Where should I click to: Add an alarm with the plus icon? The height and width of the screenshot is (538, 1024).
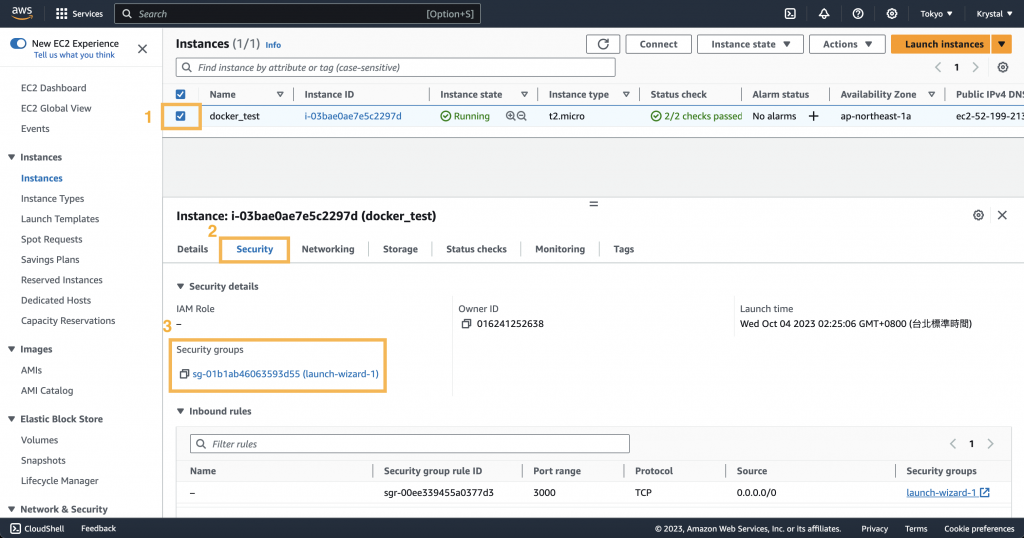[x=813, y=116]
